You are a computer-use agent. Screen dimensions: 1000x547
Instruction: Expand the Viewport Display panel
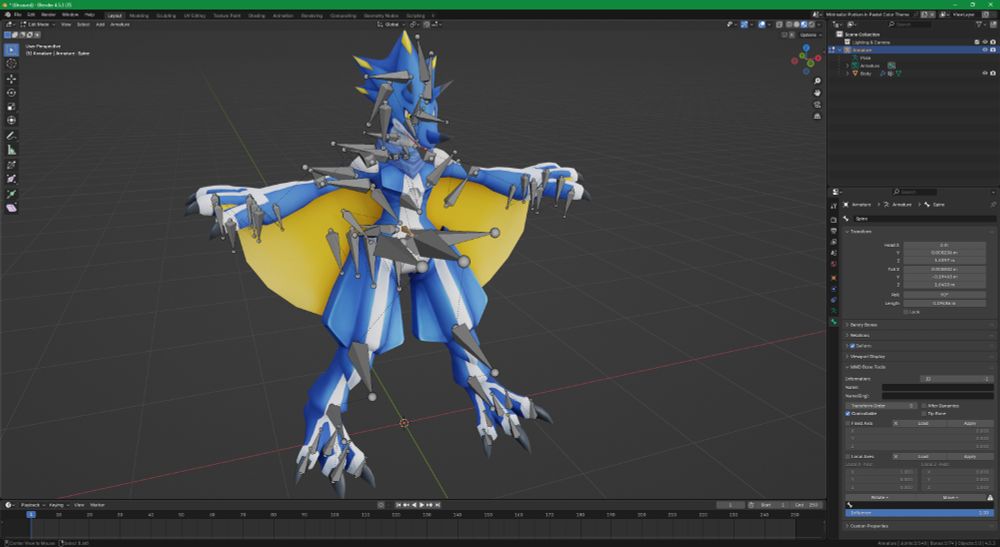[867, 356]
